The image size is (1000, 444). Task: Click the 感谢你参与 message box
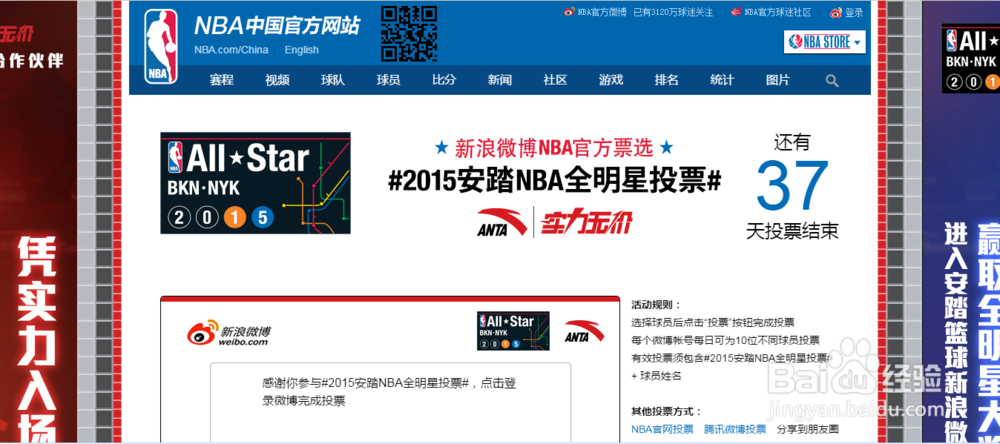click(390, 403)
